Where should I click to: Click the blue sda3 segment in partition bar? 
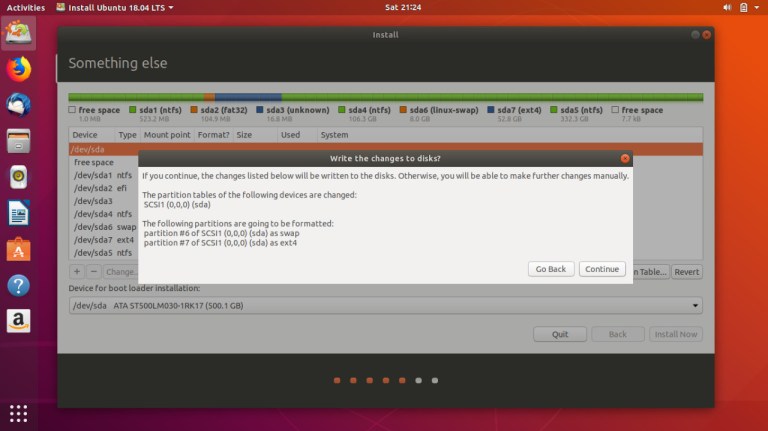248,97
